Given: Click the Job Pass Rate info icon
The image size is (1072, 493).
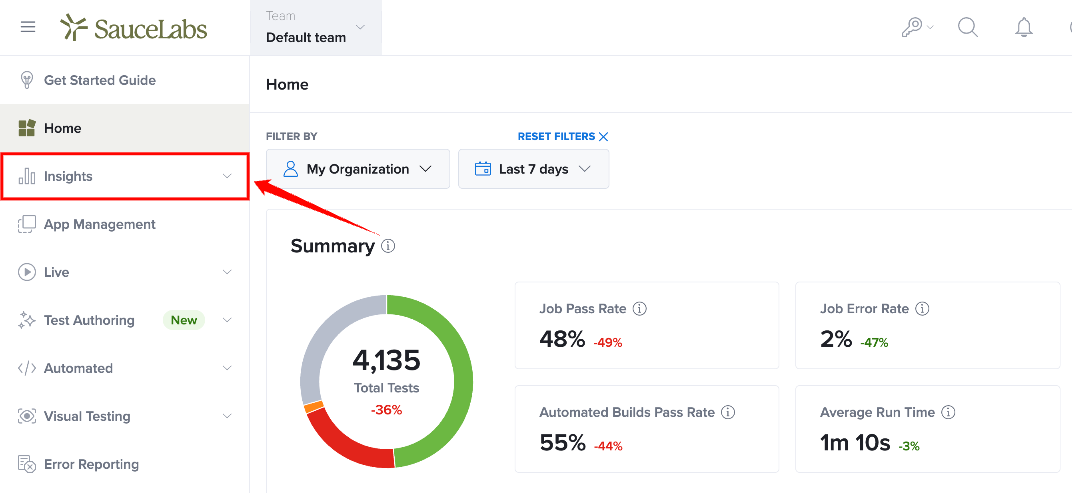Looking at the screenshot, I should [640, 309].
